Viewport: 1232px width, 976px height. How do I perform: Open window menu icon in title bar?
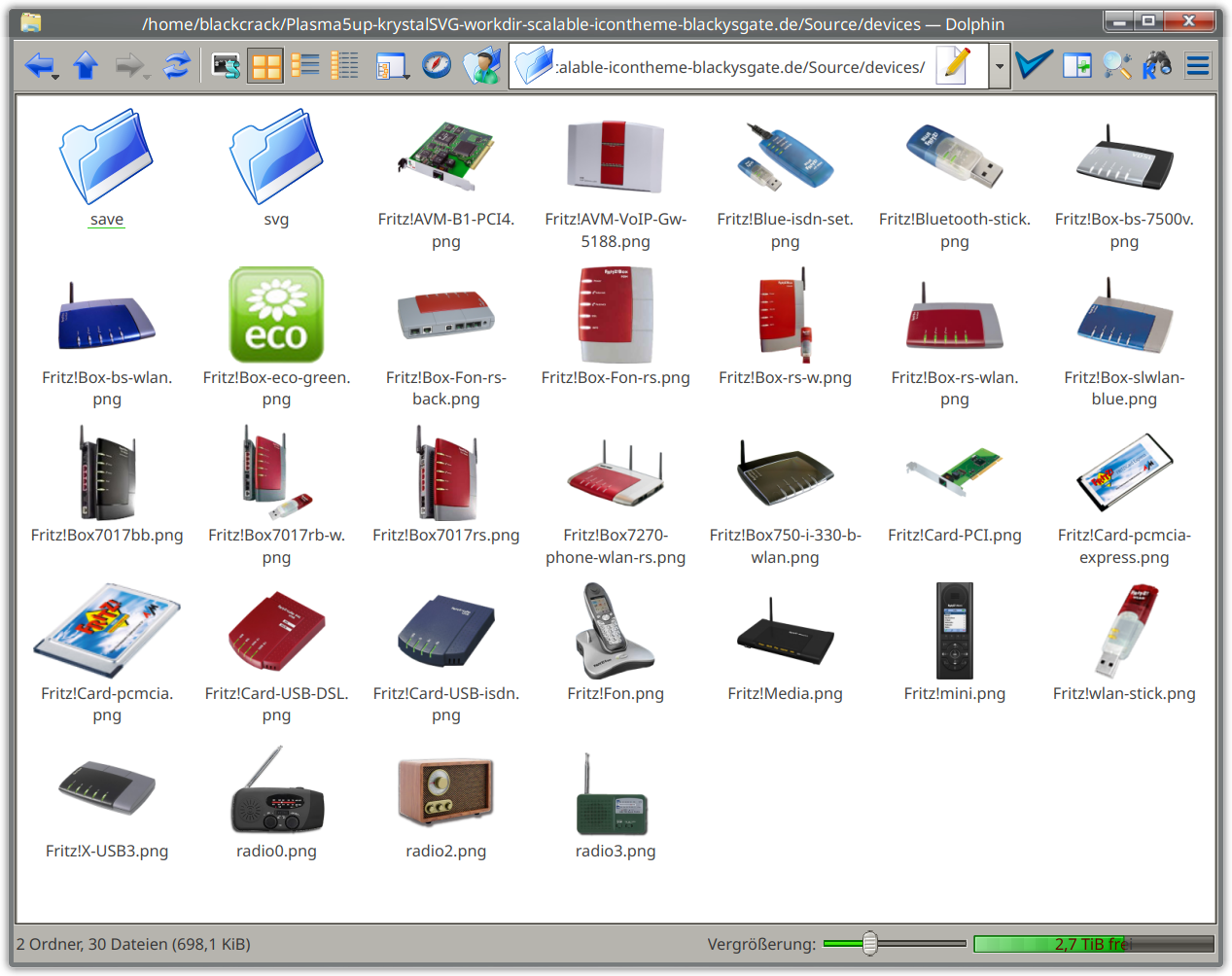pos(31,22)
